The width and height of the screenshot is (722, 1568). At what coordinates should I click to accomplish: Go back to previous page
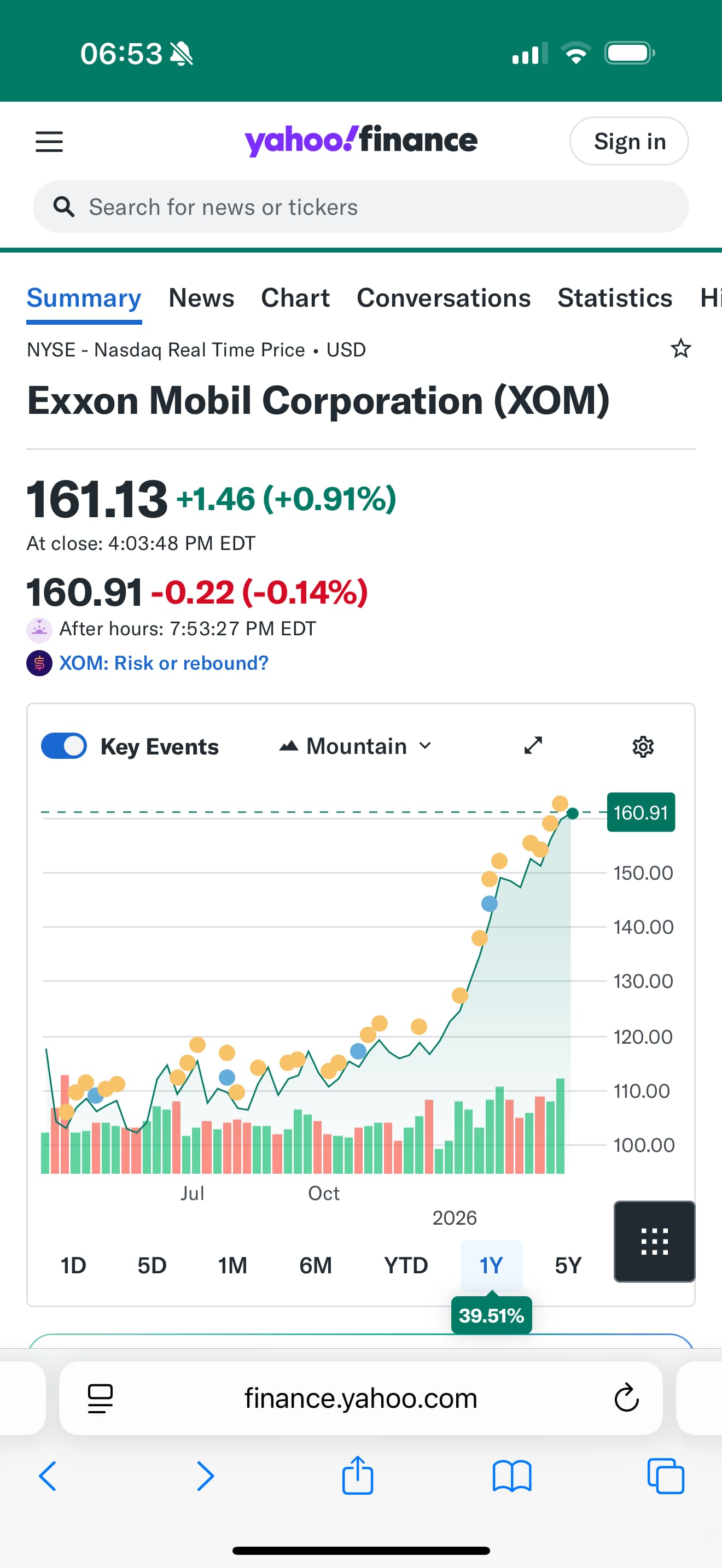pyautogui.click(x=48, y=1476)
